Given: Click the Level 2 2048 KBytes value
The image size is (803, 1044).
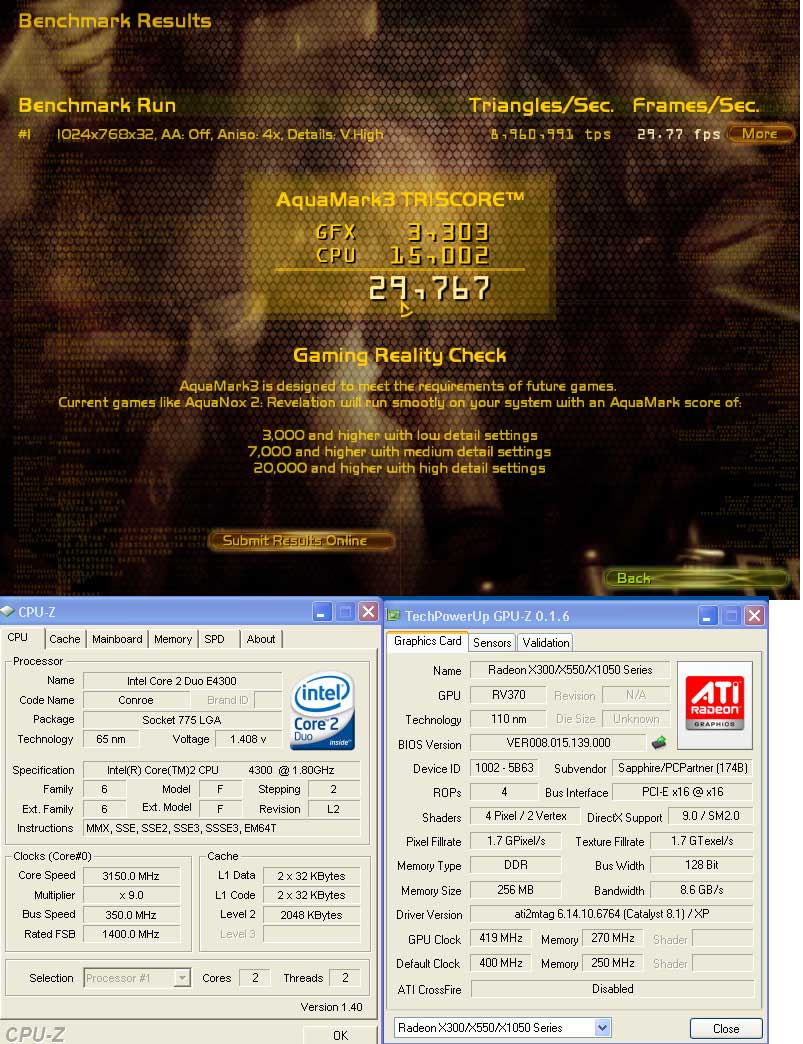Looking at the screenshot, I should coord(311,915).
